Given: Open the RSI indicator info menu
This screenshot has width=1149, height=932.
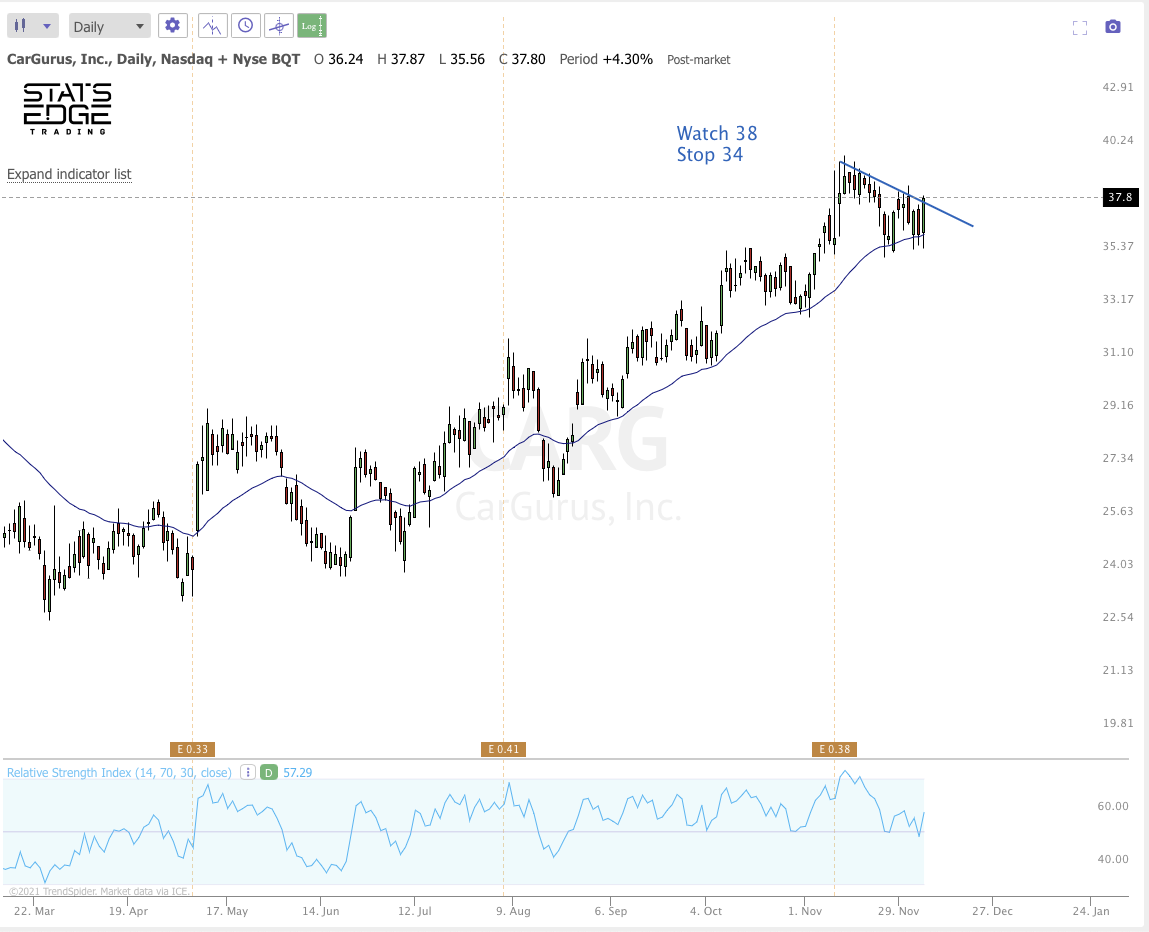Looking at the screenshot, I should pos(247,772).
